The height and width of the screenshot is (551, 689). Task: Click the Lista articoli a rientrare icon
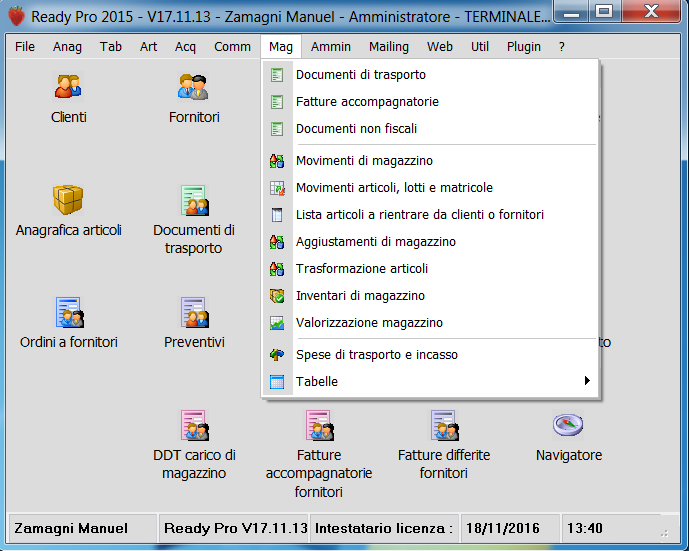[277, 215]
